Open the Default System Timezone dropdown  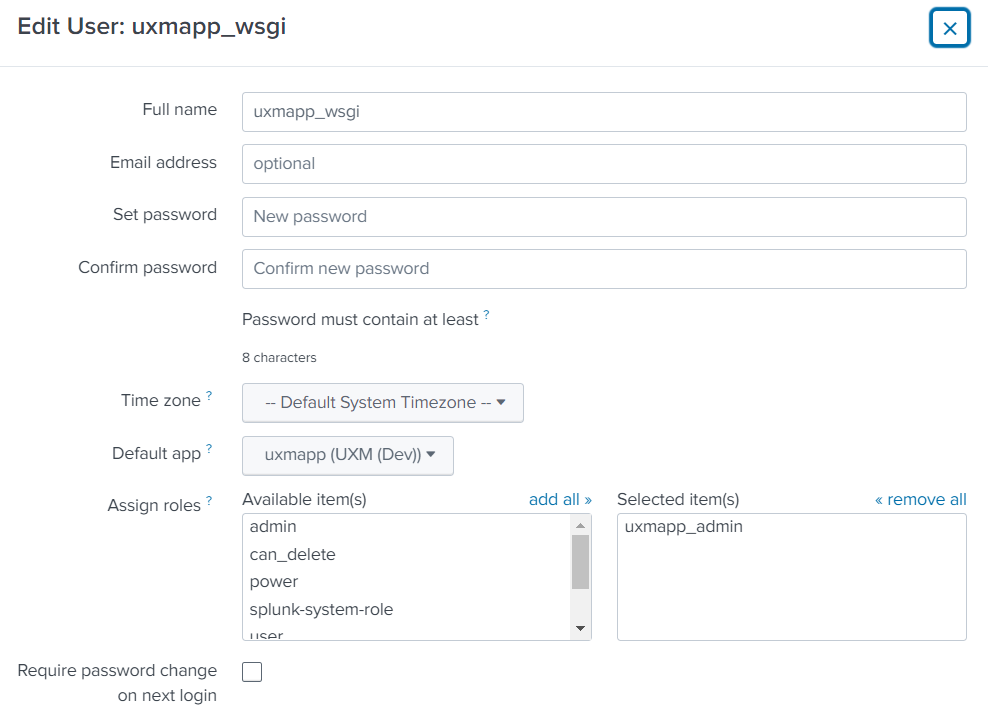tap(383, 403)
